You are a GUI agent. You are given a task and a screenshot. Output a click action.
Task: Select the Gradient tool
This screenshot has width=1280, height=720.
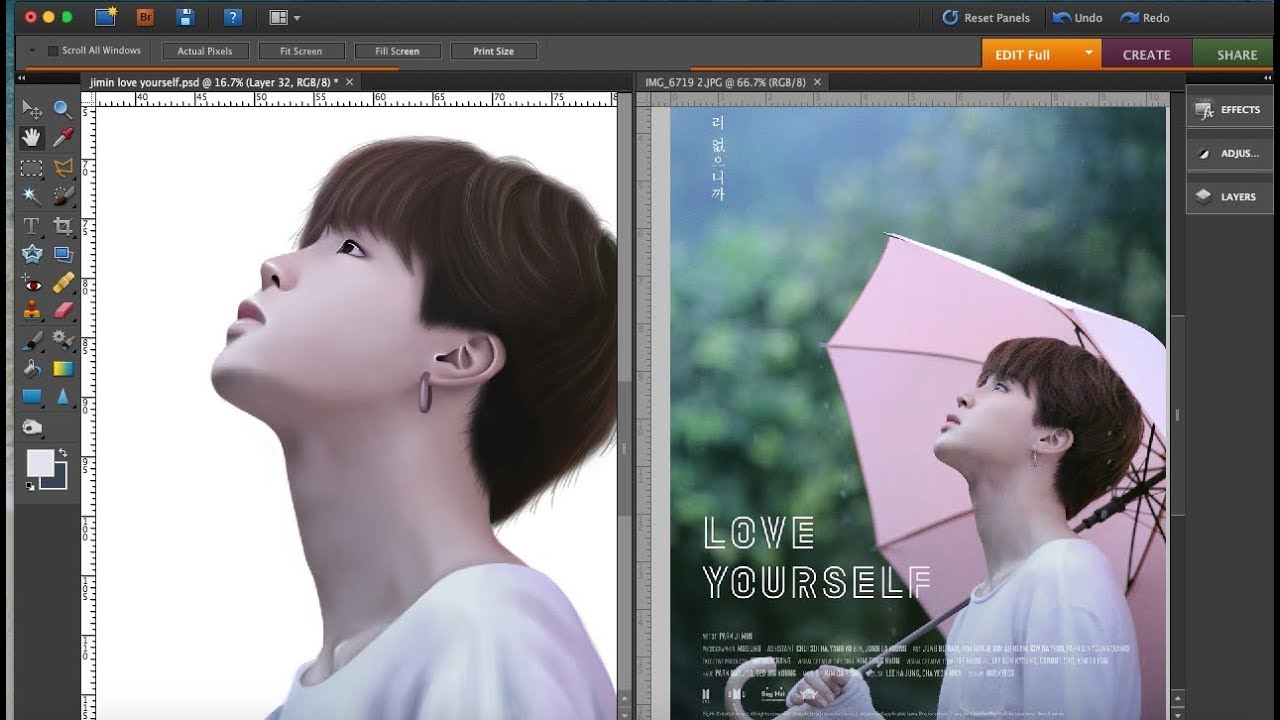point(63,369)
